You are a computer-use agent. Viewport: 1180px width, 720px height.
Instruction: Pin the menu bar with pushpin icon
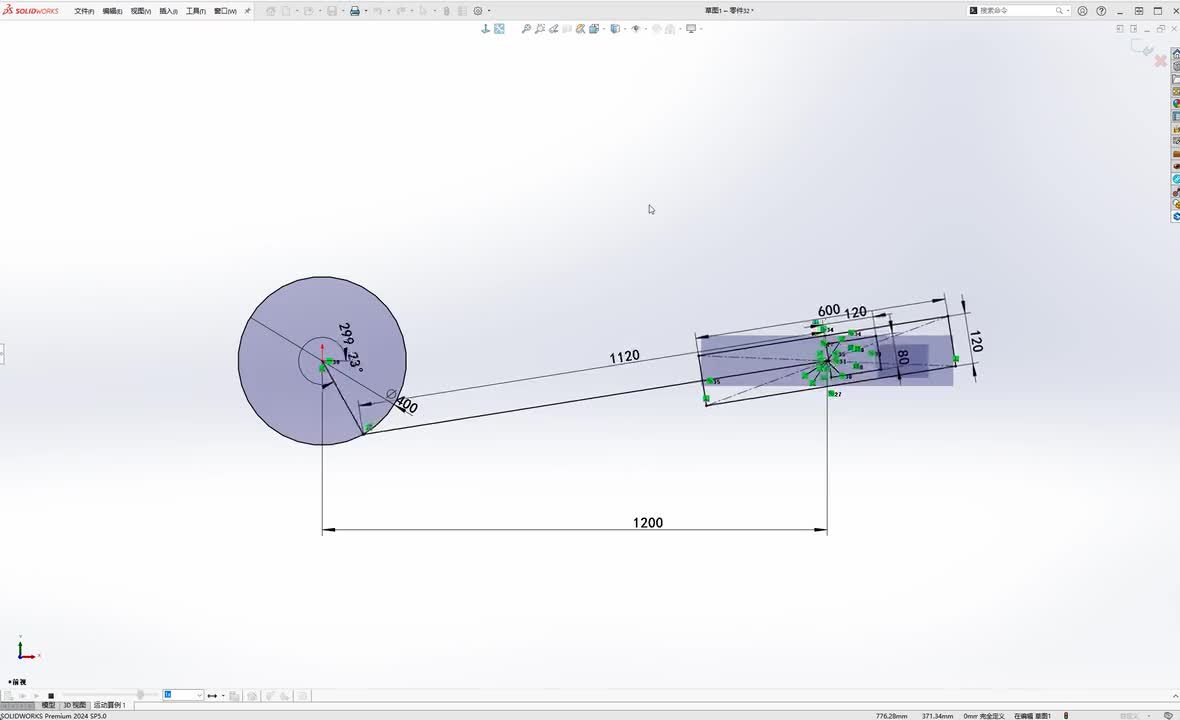(x=248, y=11)
